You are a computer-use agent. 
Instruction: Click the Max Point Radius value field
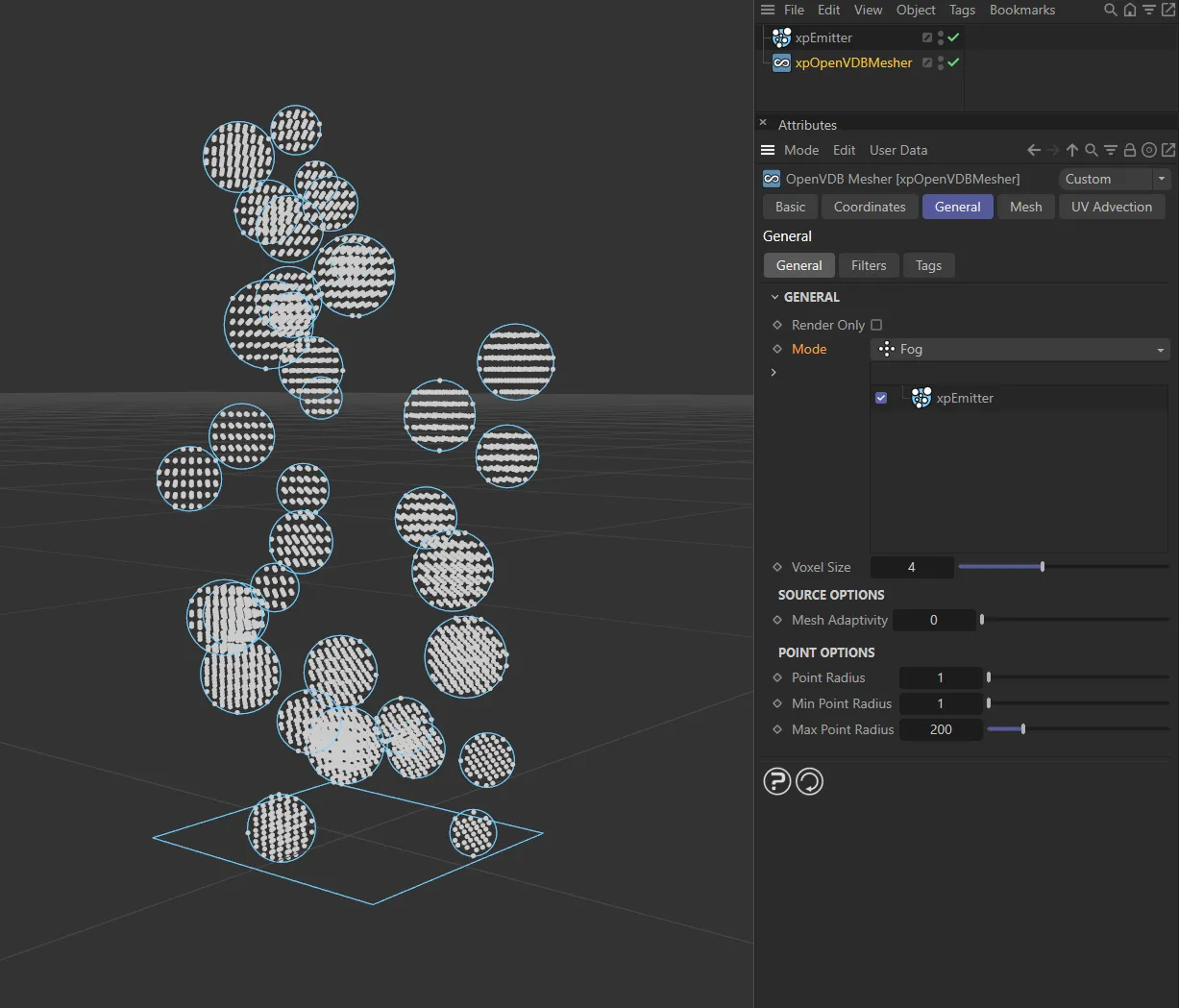pos(941,730)
